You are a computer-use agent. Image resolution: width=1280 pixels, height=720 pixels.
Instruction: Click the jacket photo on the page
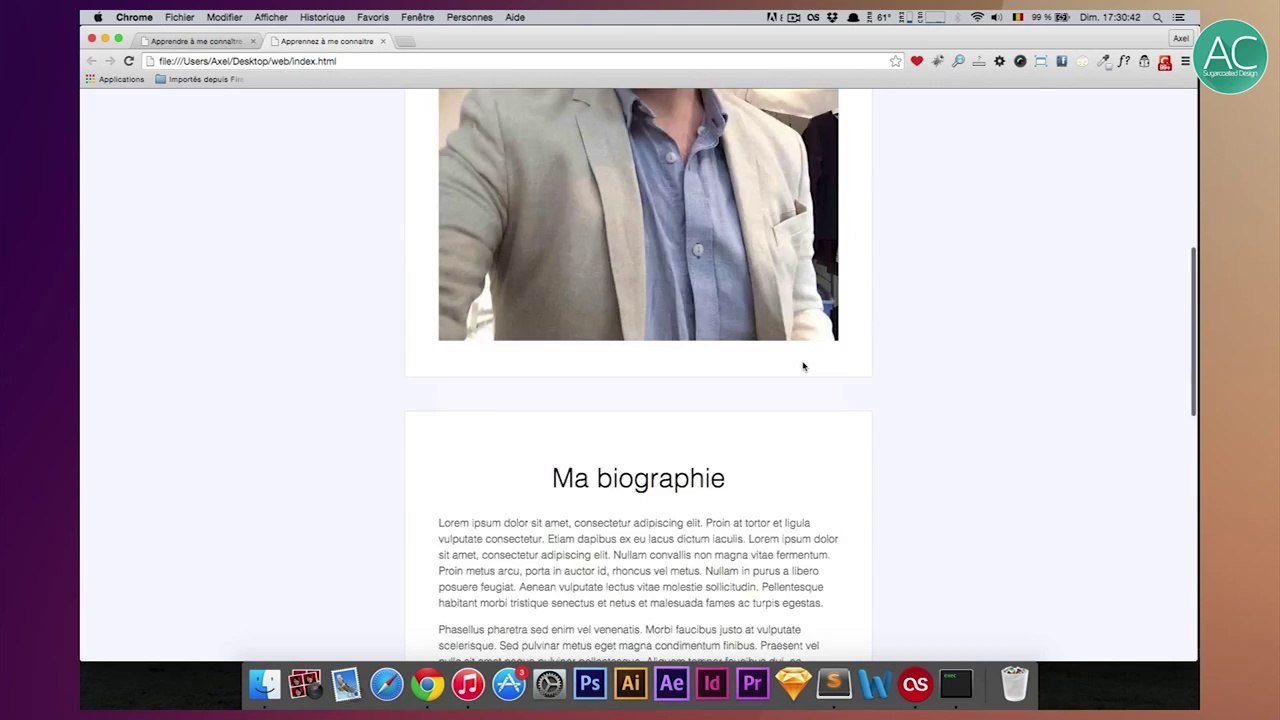638,214
